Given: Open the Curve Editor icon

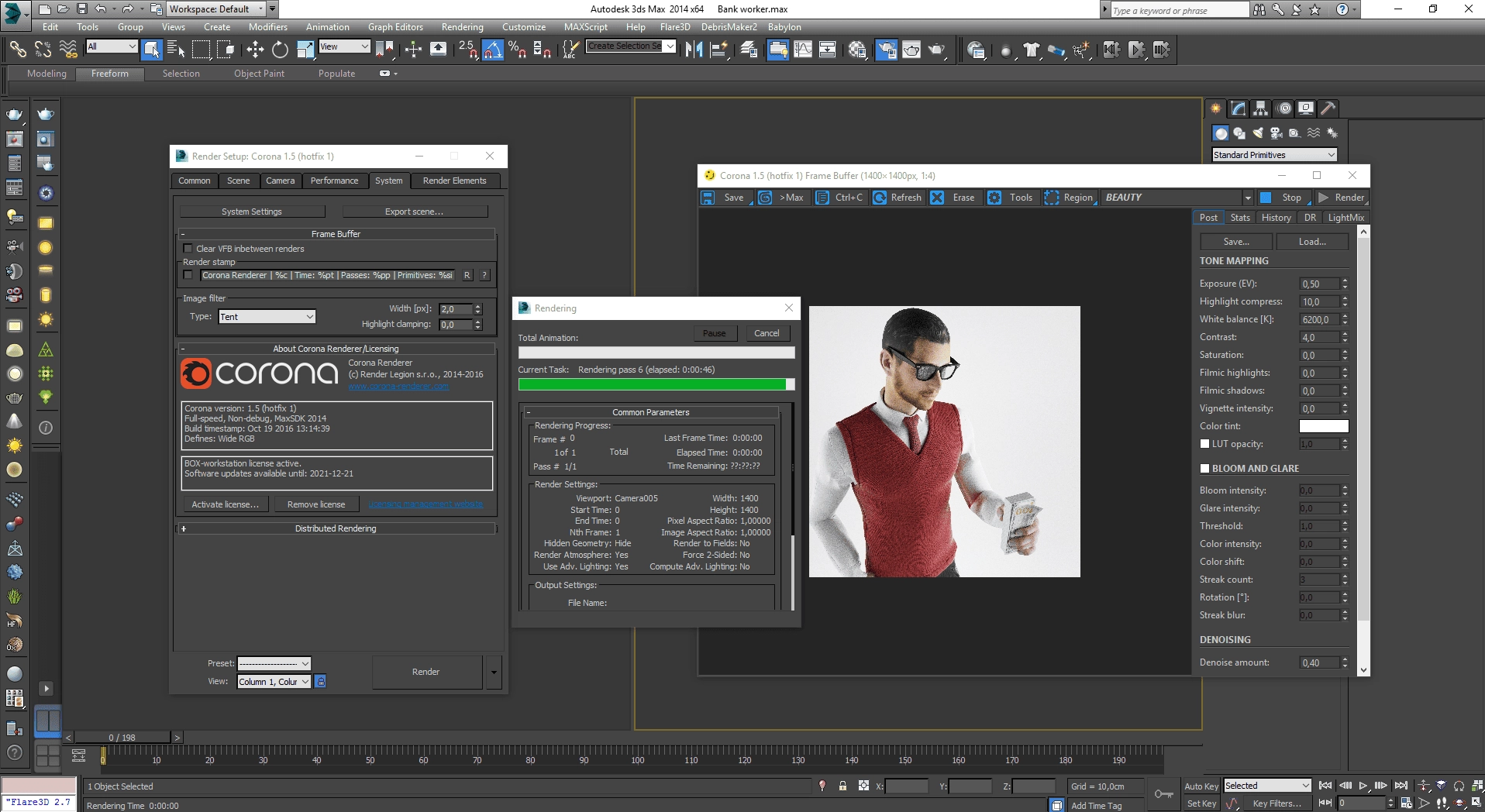Looking at the screenshot, I should coord(803,50).
